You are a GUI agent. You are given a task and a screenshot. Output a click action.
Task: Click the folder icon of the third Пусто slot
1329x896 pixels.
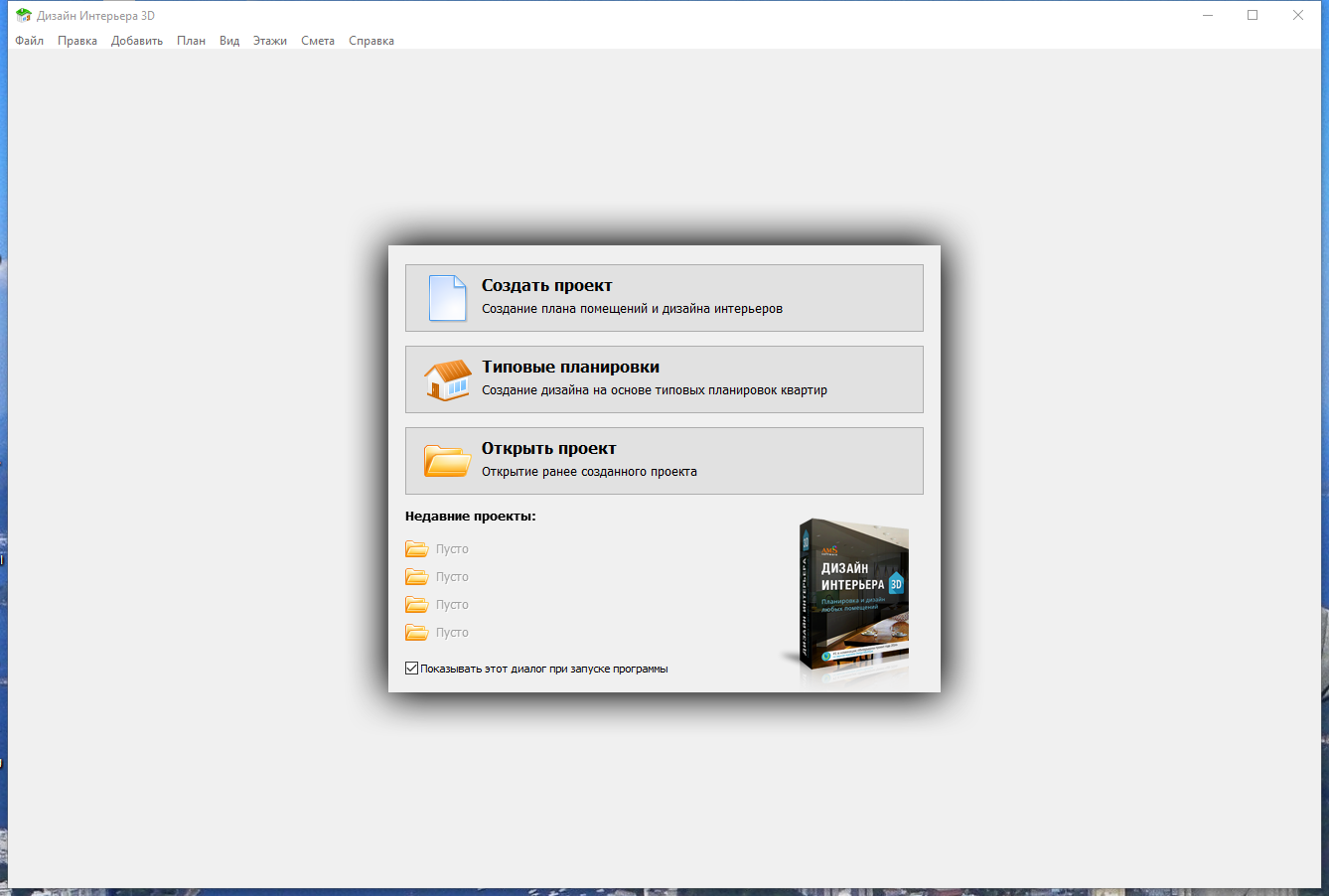[417, 604]
